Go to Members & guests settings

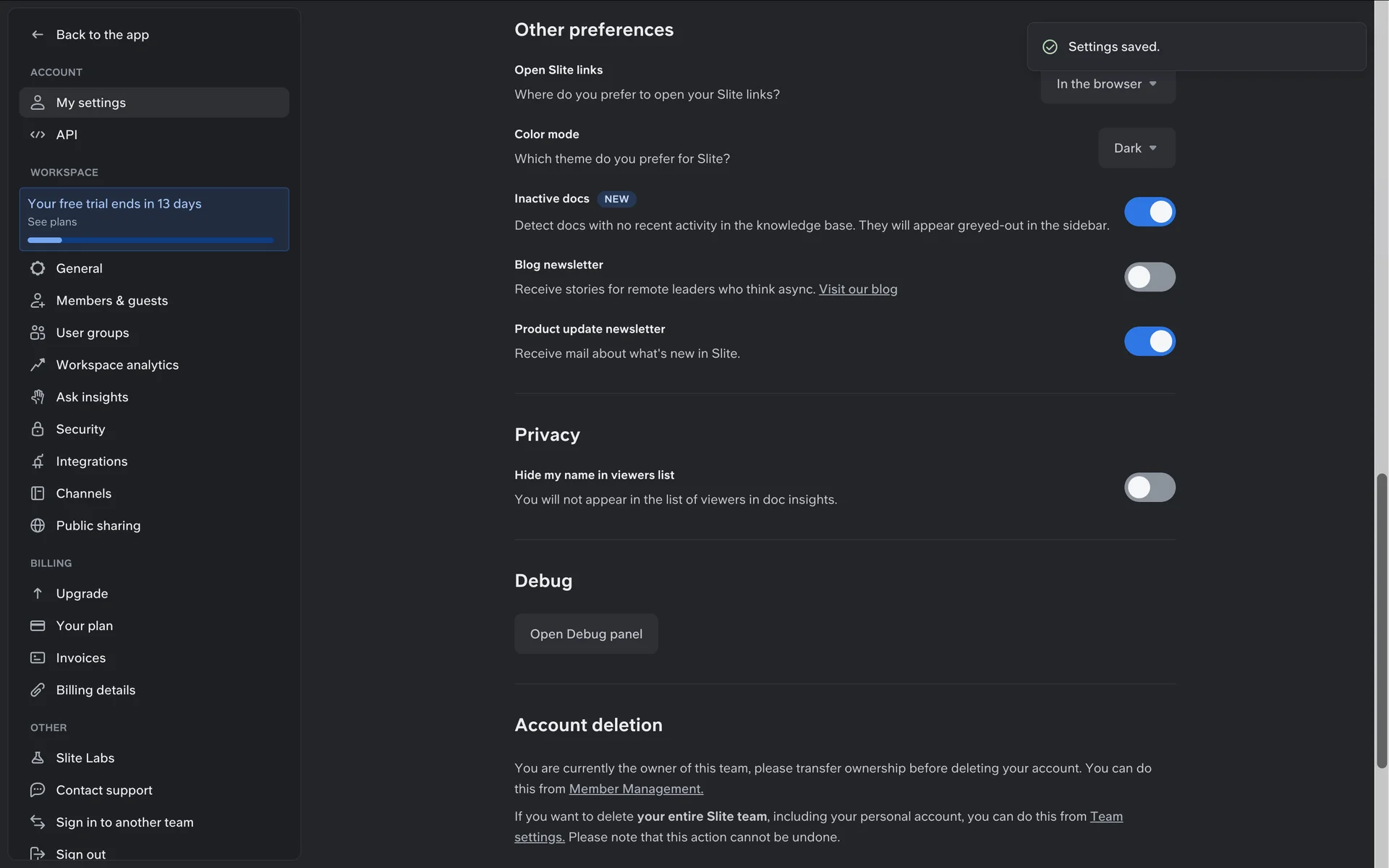click(x=111, y=300)
